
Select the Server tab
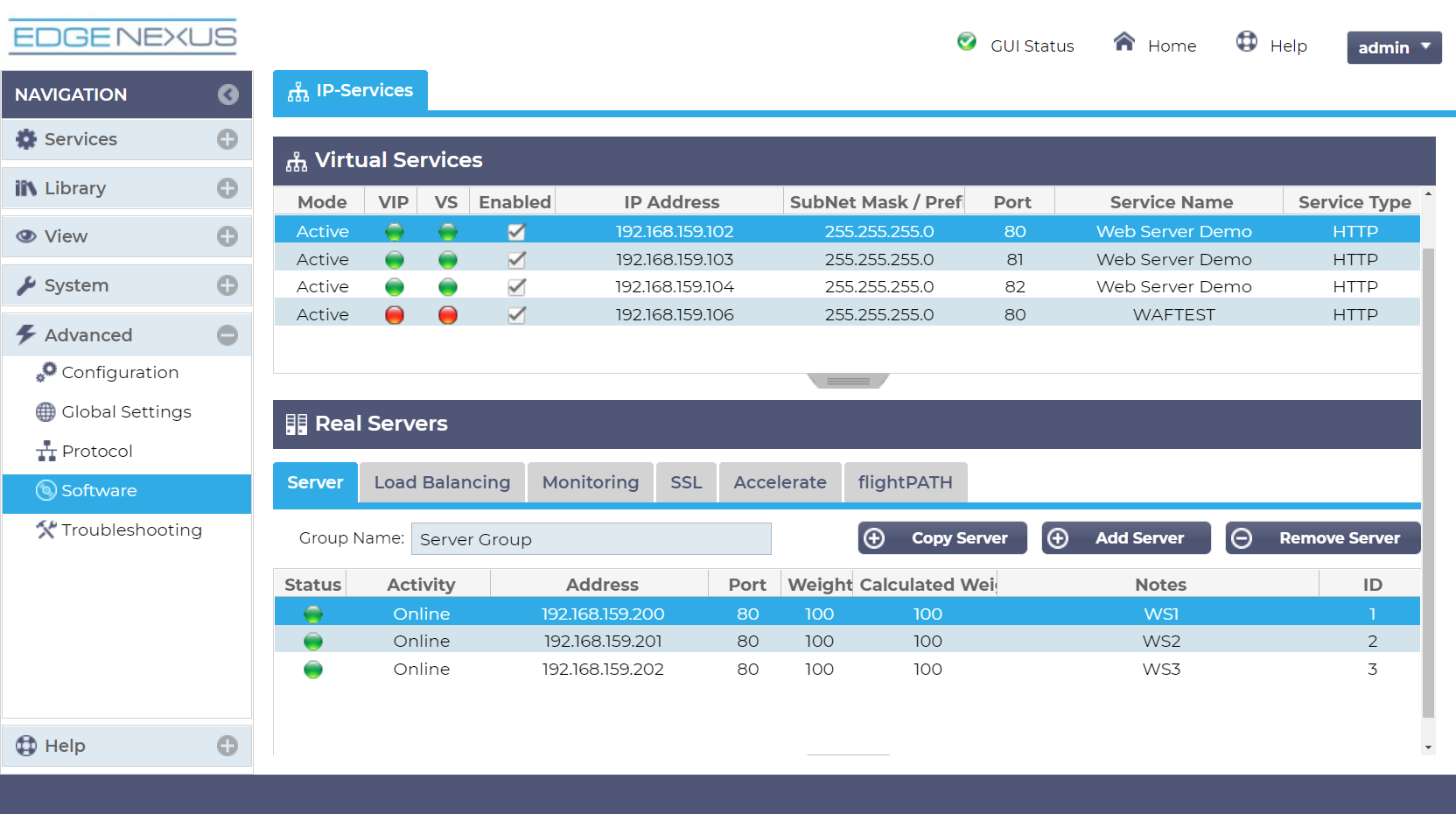[x=315, y=482]
